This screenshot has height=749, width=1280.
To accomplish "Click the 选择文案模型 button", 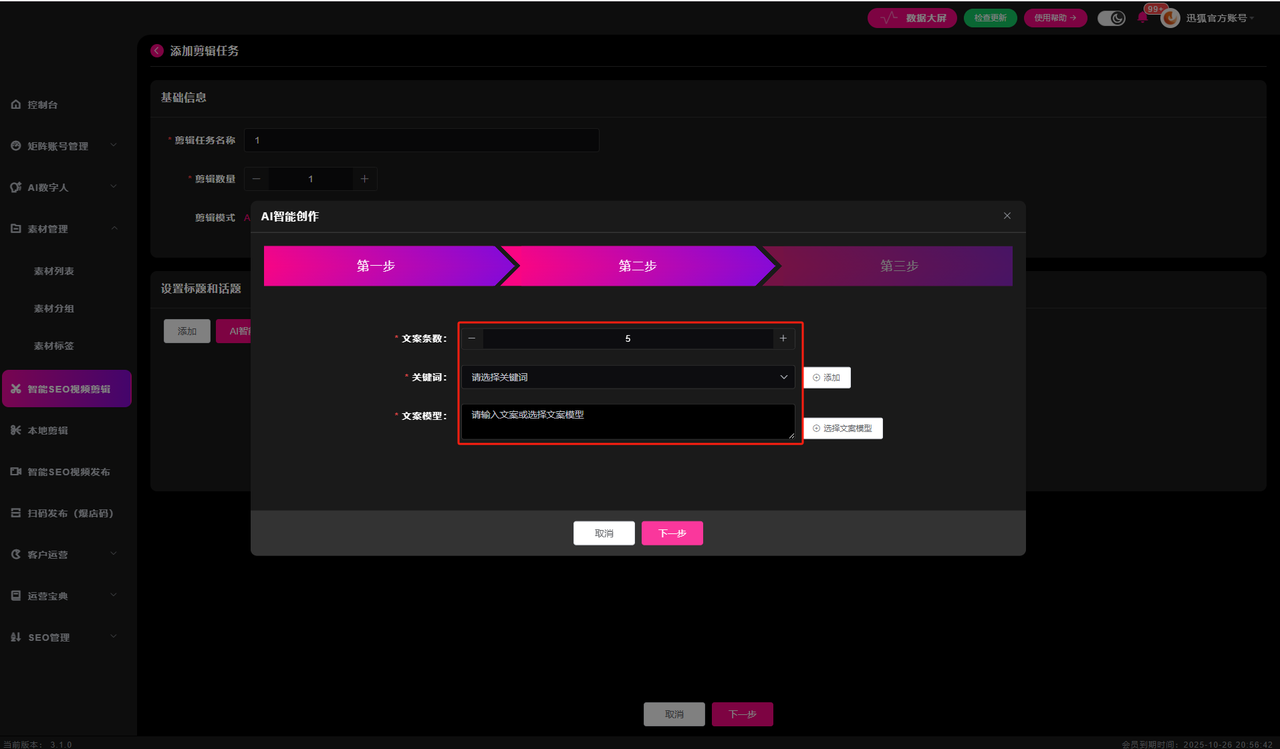I will click(x=842, y=428).
